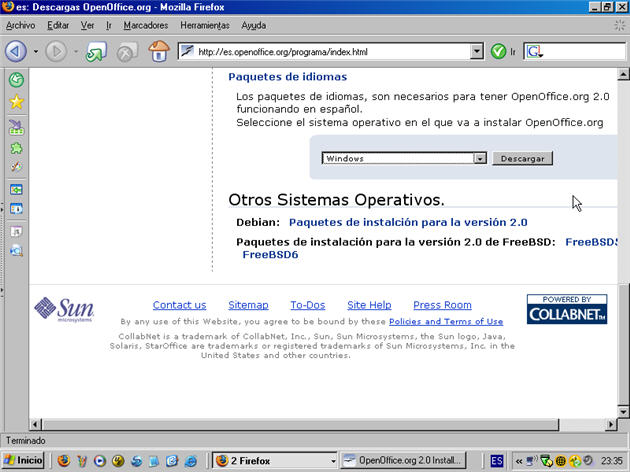Image resolution: width=630 pixels, height=472 pixels.
Task: Open the FreeBSD6 link
Action: pyautogui.click(x=270, y=255)
